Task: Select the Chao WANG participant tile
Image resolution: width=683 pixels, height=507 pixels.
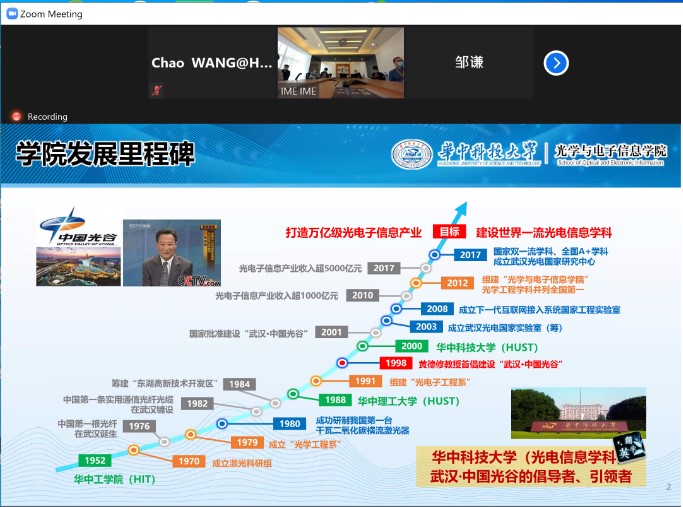Action: [x=213, y=63]
